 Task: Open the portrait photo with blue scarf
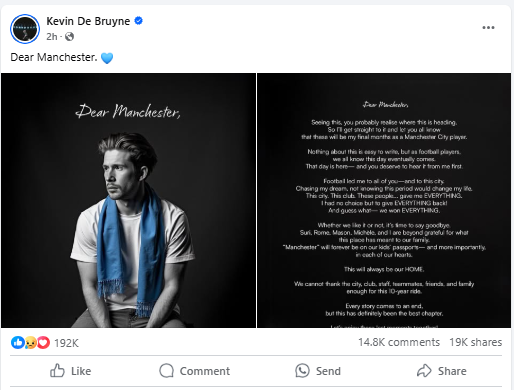point(128,200)
